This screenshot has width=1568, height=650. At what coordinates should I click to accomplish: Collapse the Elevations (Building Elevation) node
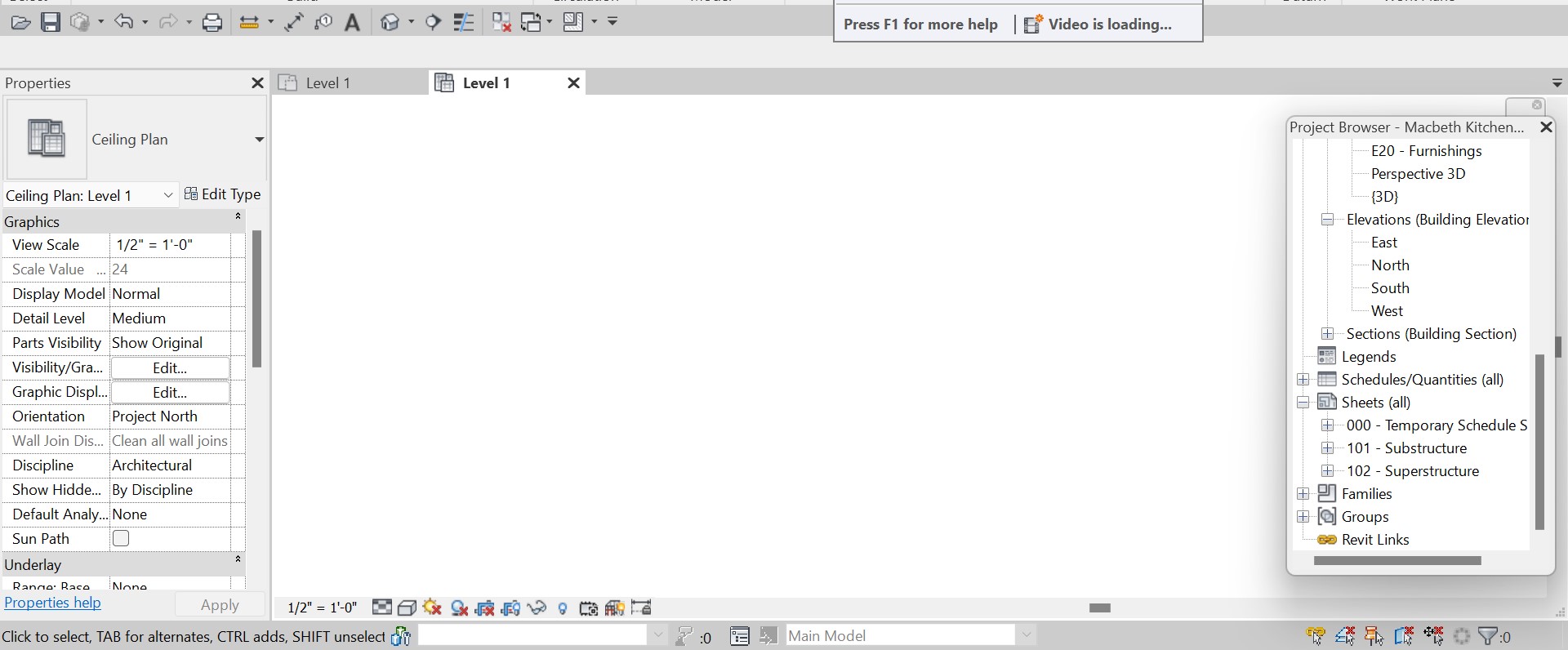tap(1328, 220)
